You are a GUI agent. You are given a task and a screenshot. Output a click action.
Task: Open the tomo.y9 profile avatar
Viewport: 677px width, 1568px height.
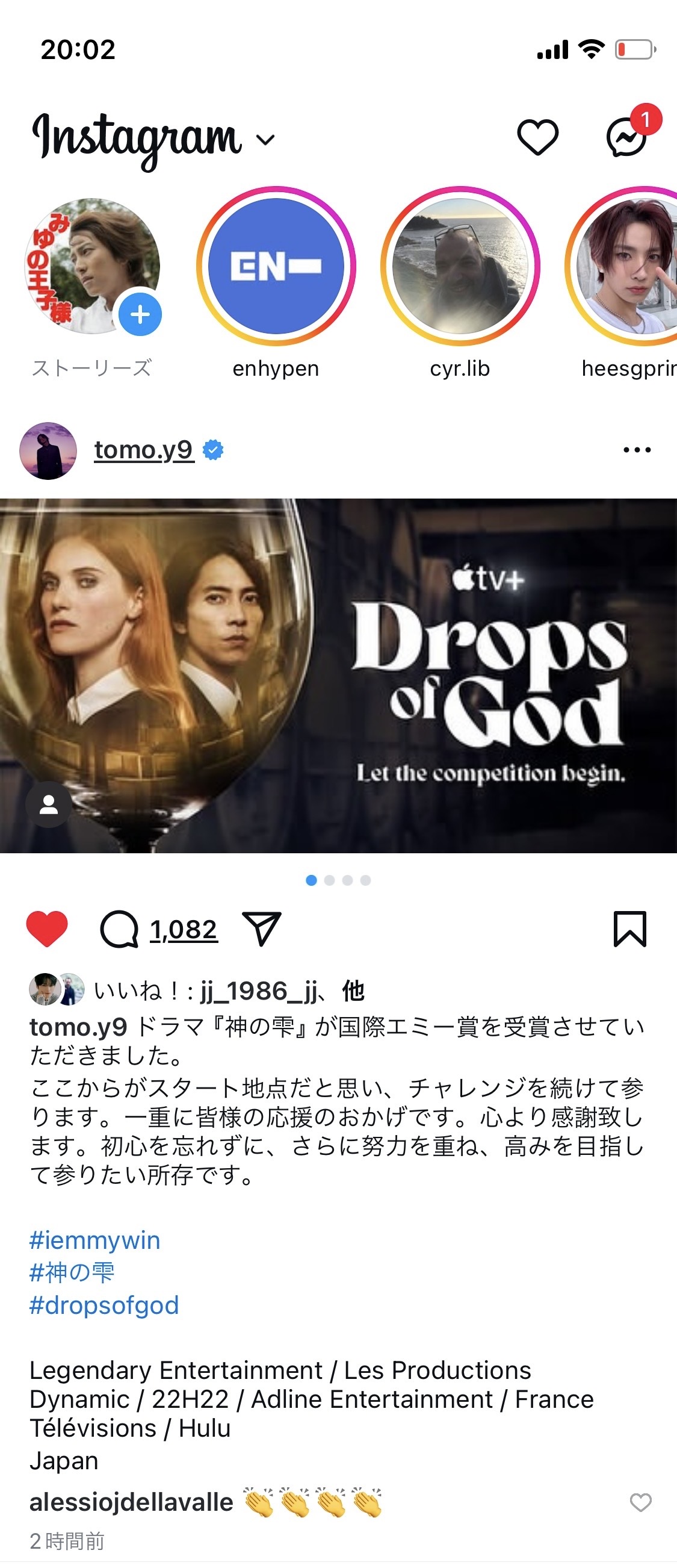point(49,451)
